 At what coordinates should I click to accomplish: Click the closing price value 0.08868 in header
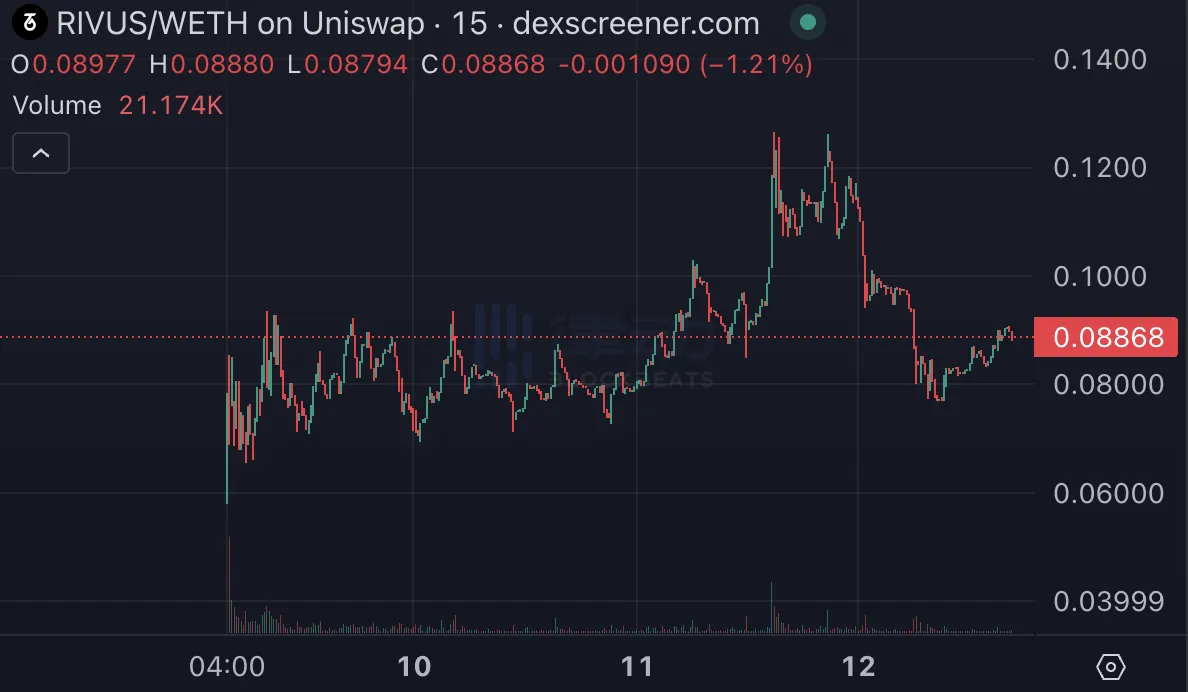[493, 65]
